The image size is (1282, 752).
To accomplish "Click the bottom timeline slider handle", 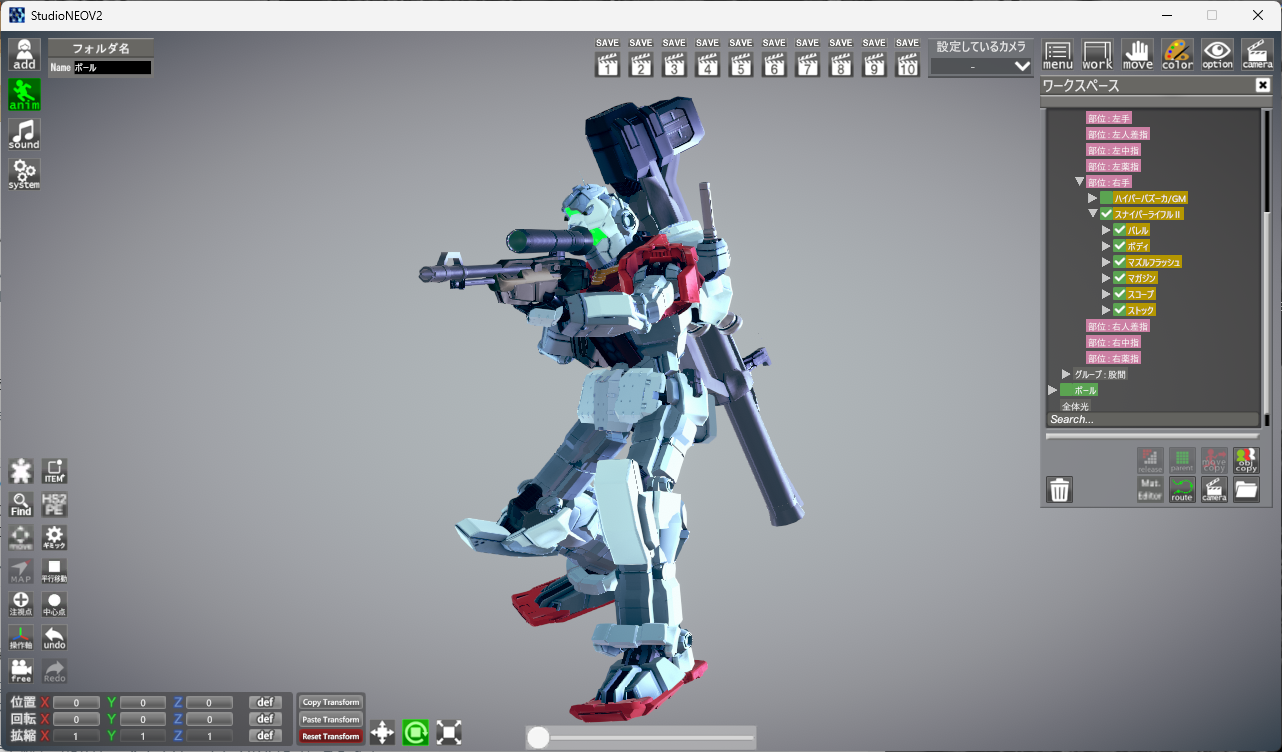I will [538, 738].
